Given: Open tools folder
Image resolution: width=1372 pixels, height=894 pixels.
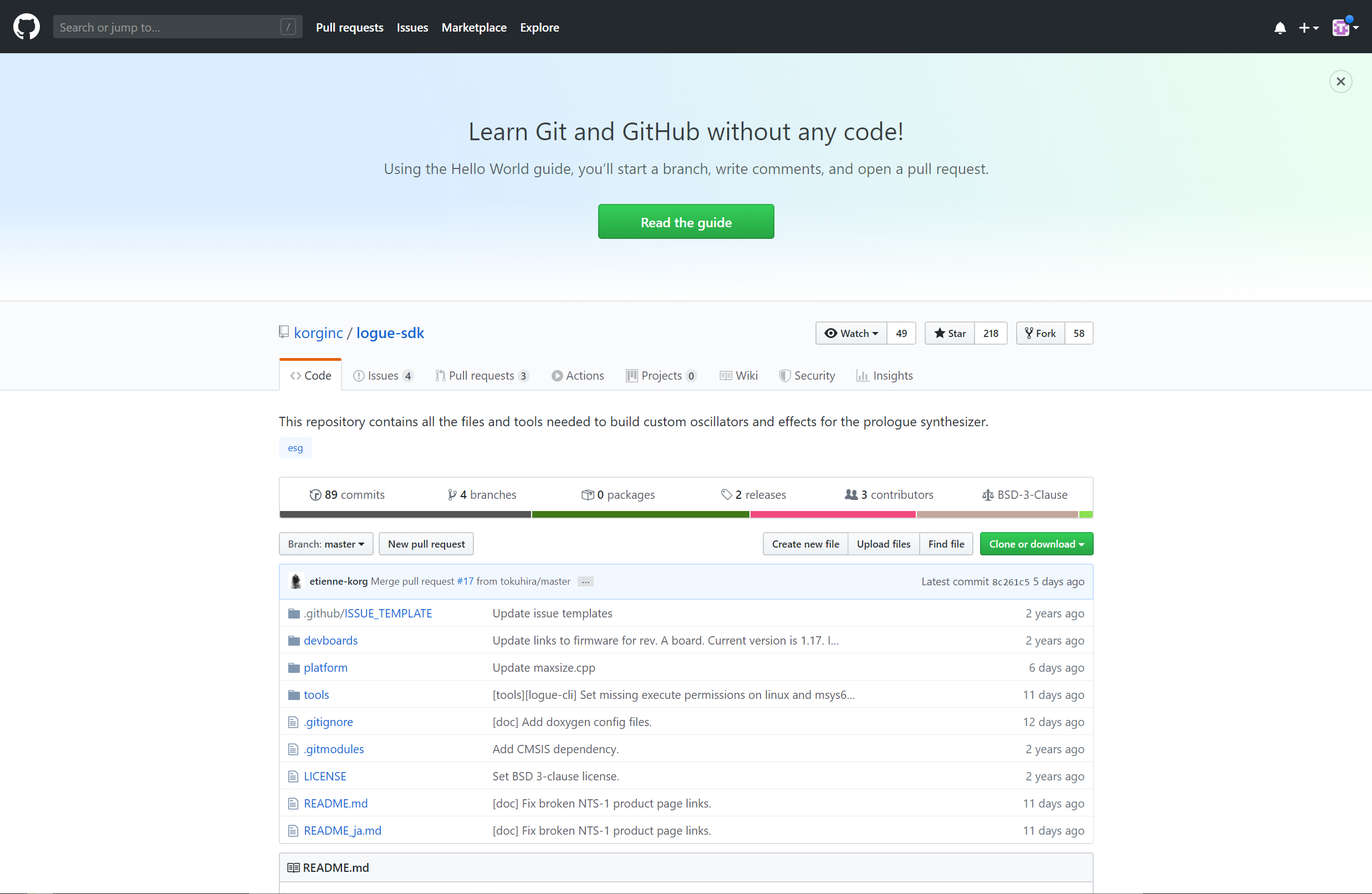Looking at the screenshot, I should pyautogui.click(x=317, y=694).
